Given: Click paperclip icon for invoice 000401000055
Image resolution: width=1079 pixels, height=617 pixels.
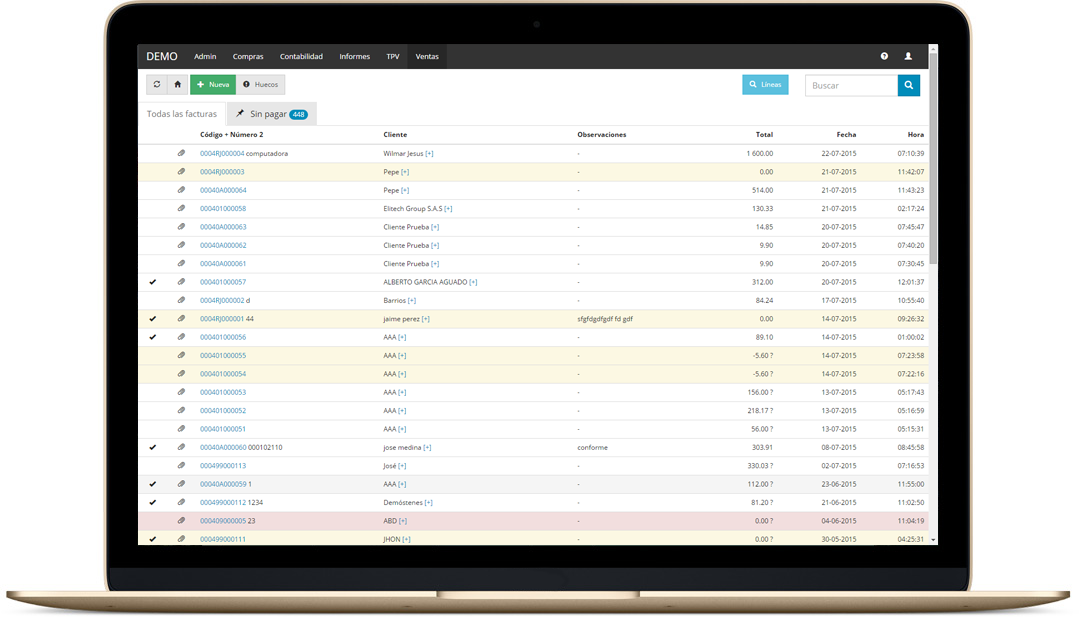Looking at the screenshot, I should coord(181,356).
